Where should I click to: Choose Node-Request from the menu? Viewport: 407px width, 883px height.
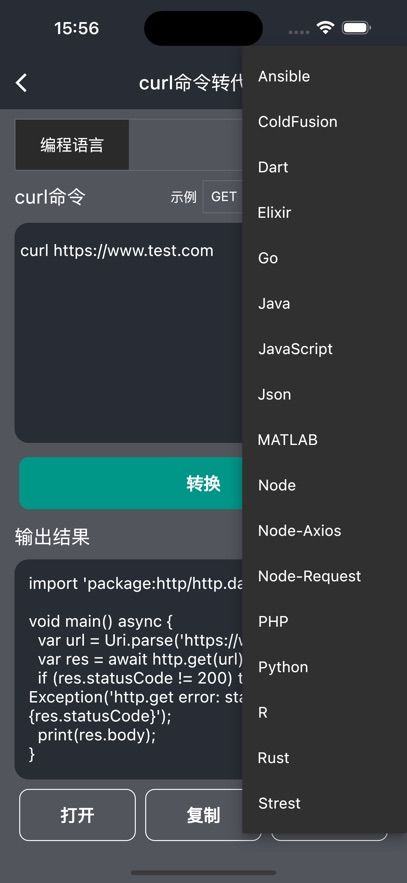[x=325, y=576]
